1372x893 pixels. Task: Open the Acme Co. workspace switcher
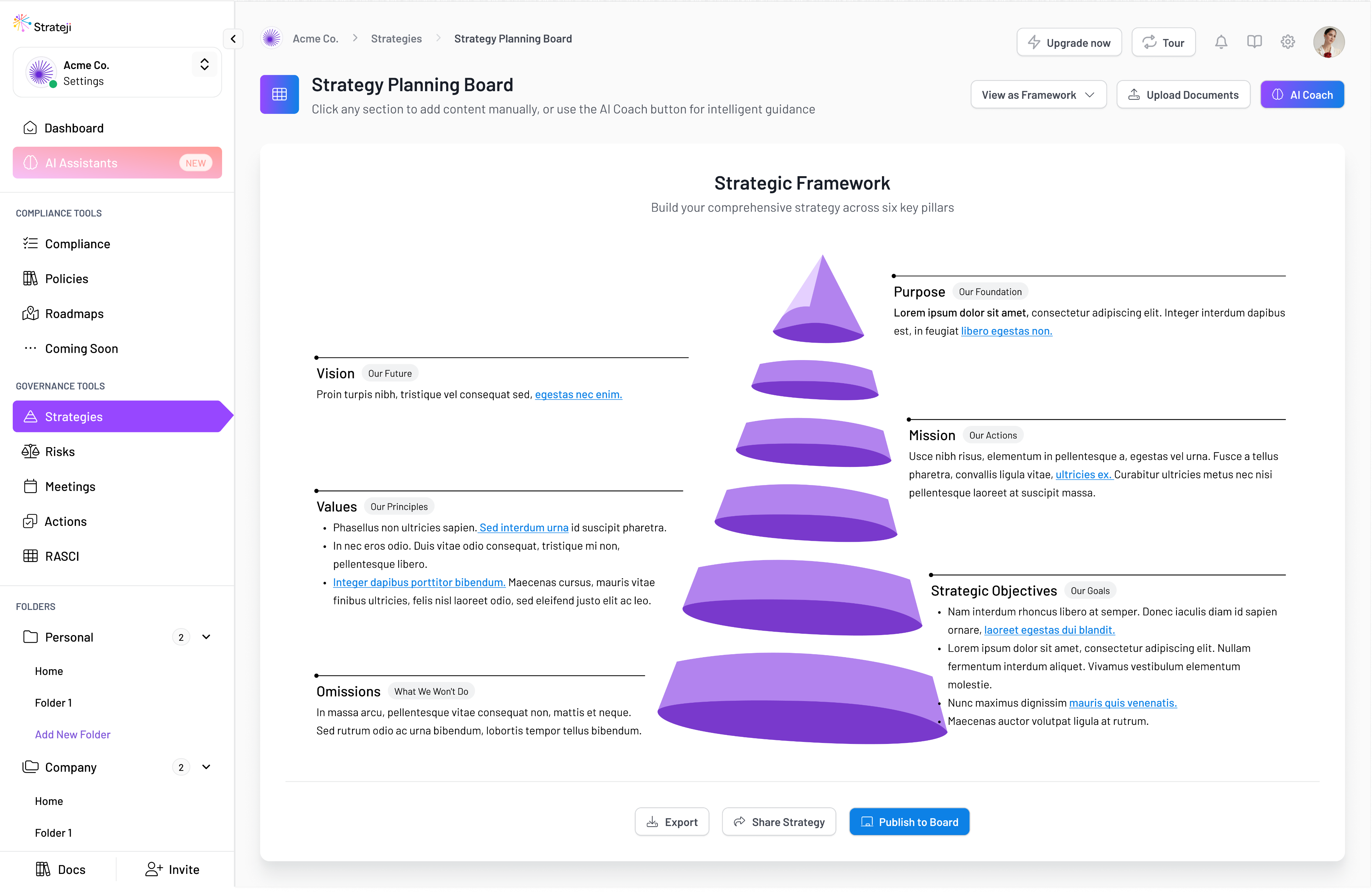204,65
